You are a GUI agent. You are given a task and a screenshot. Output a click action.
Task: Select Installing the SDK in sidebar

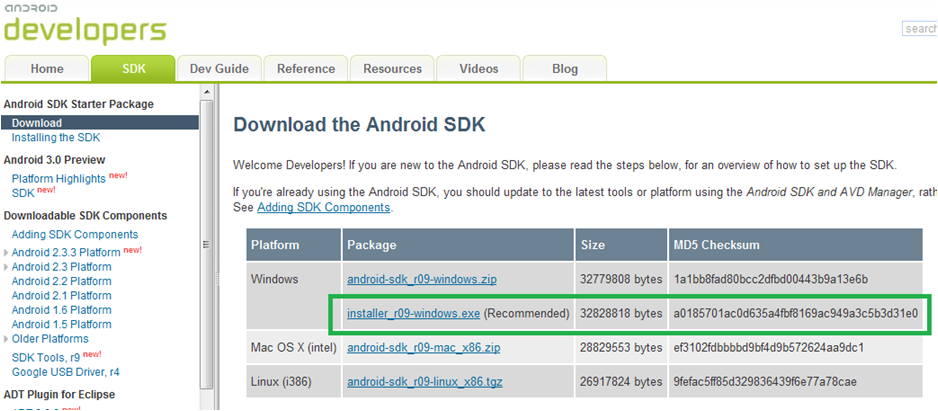56,137
